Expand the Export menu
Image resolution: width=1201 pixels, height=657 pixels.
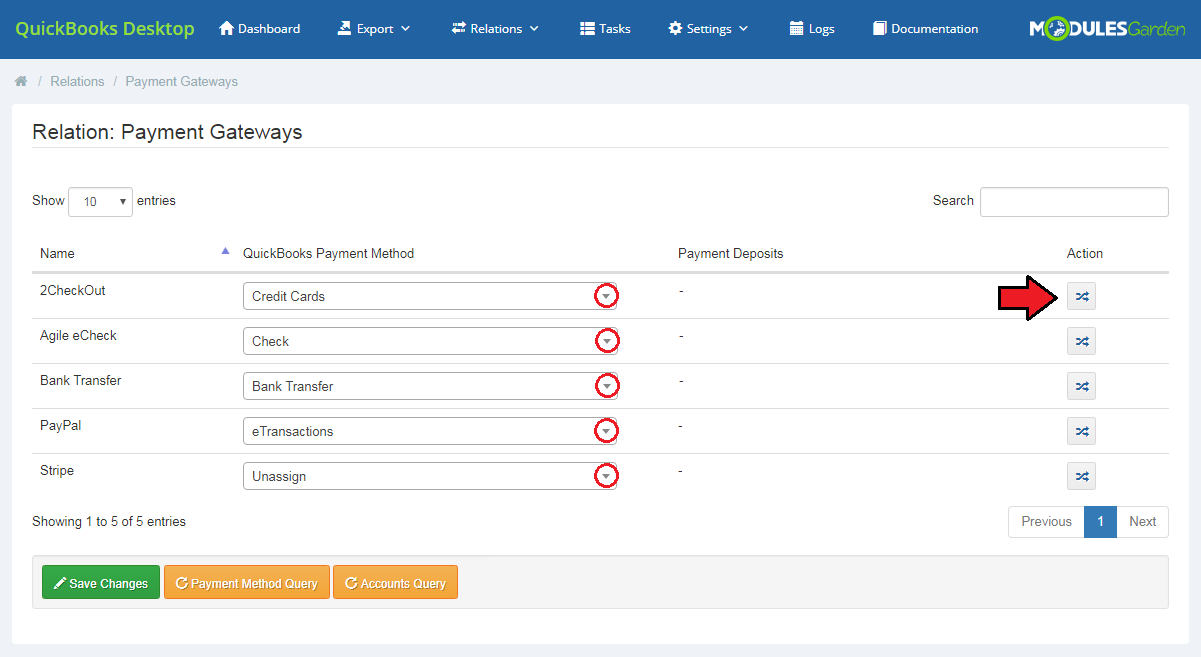coord(374,29)
